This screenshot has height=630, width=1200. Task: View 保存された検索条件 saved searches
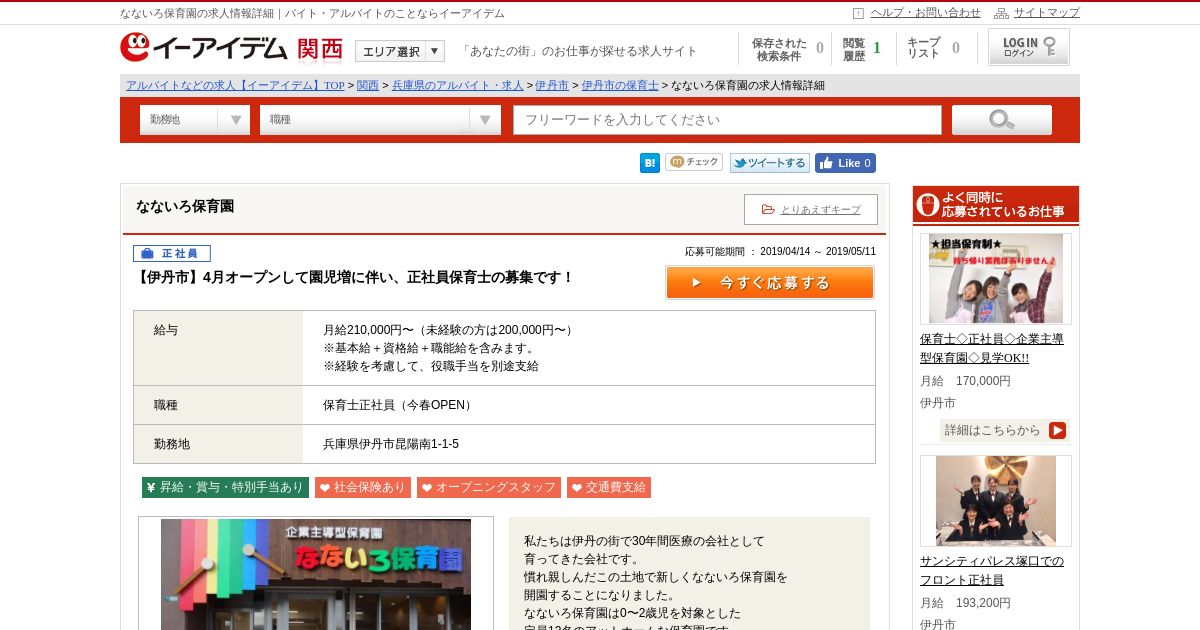click(x=787, y=49)
